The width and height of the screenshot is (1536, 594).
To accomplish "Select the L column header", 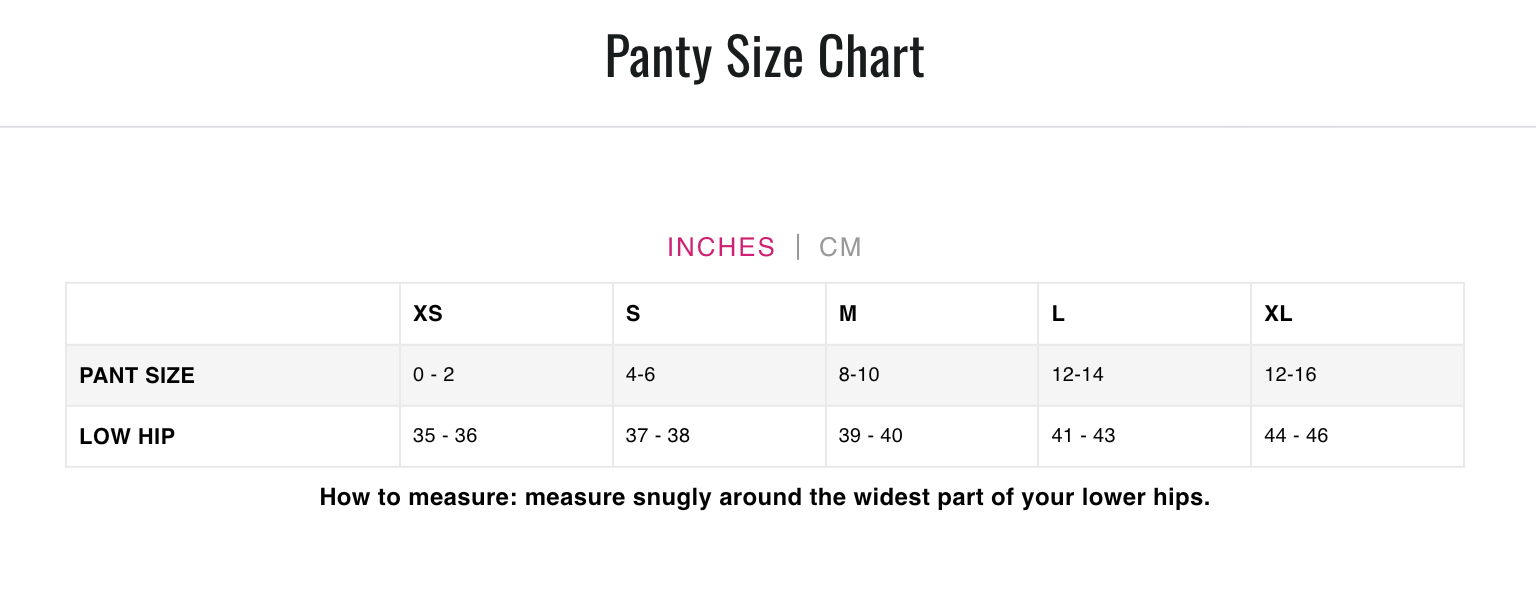I will pyautogui.click(x=1145, y=314).
